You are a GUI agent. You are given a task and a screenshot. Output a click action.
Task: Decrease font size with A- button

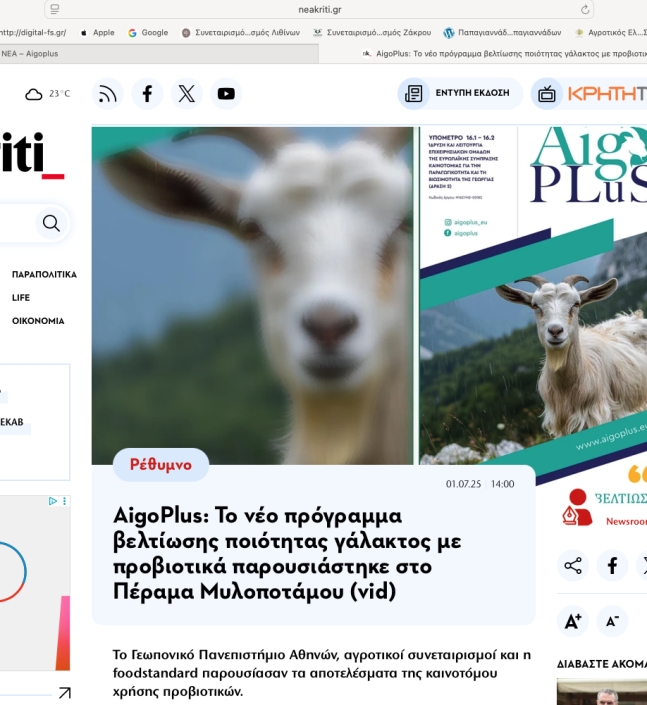(612, 621)
